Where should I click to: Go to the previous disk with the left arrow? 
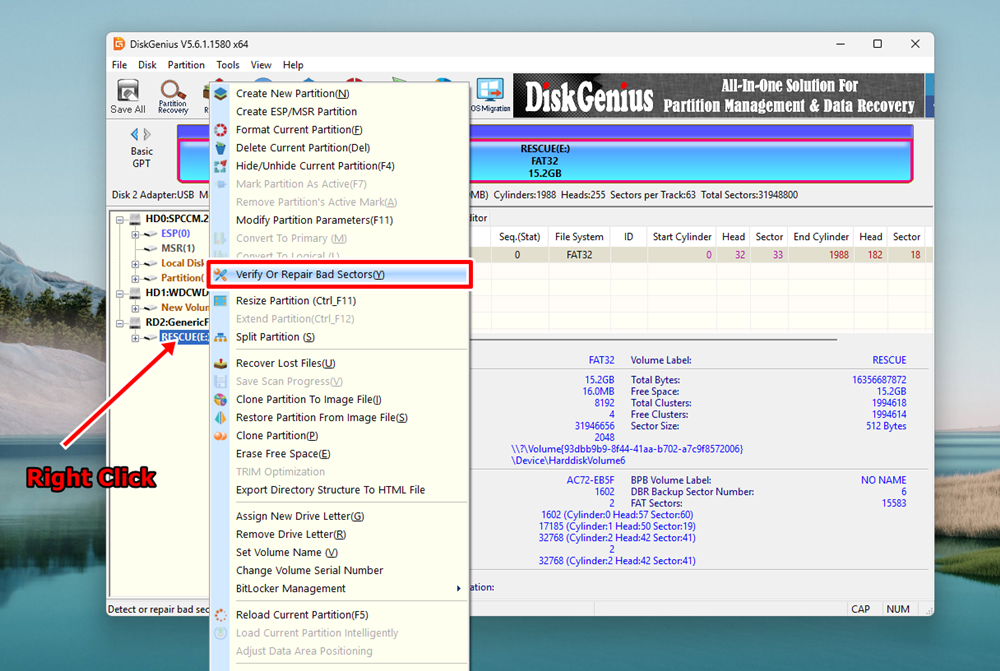tap(135, 134)
